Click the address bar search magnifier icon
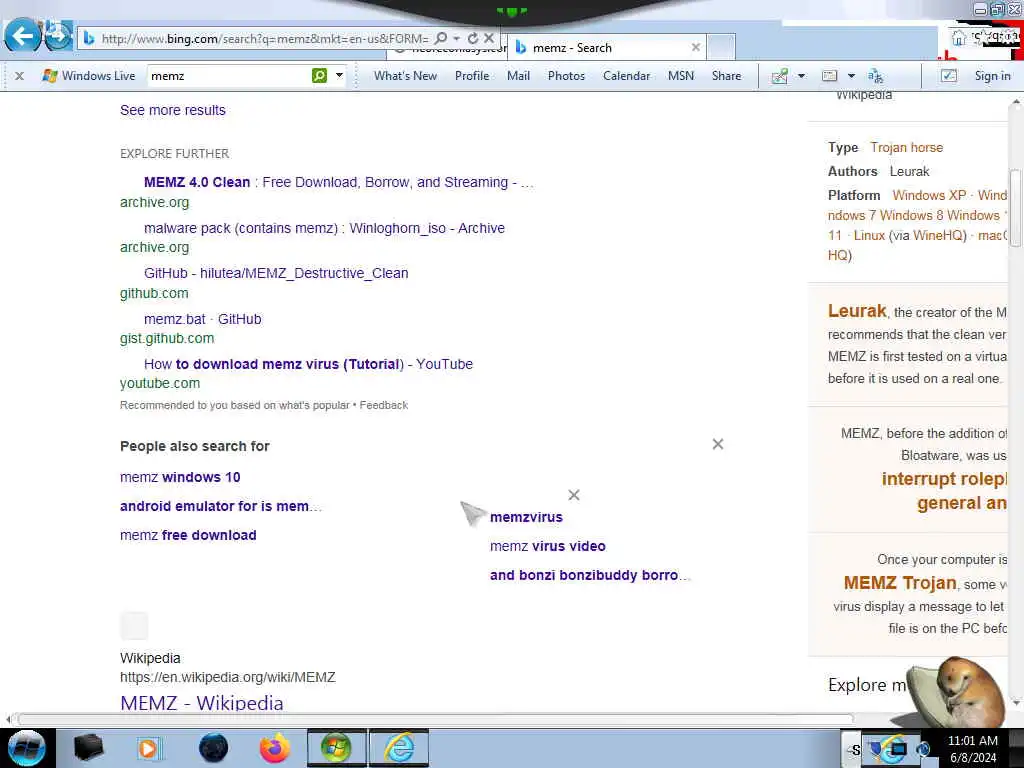This screenshot has height=768, width=1024. [x=441, y=39]
